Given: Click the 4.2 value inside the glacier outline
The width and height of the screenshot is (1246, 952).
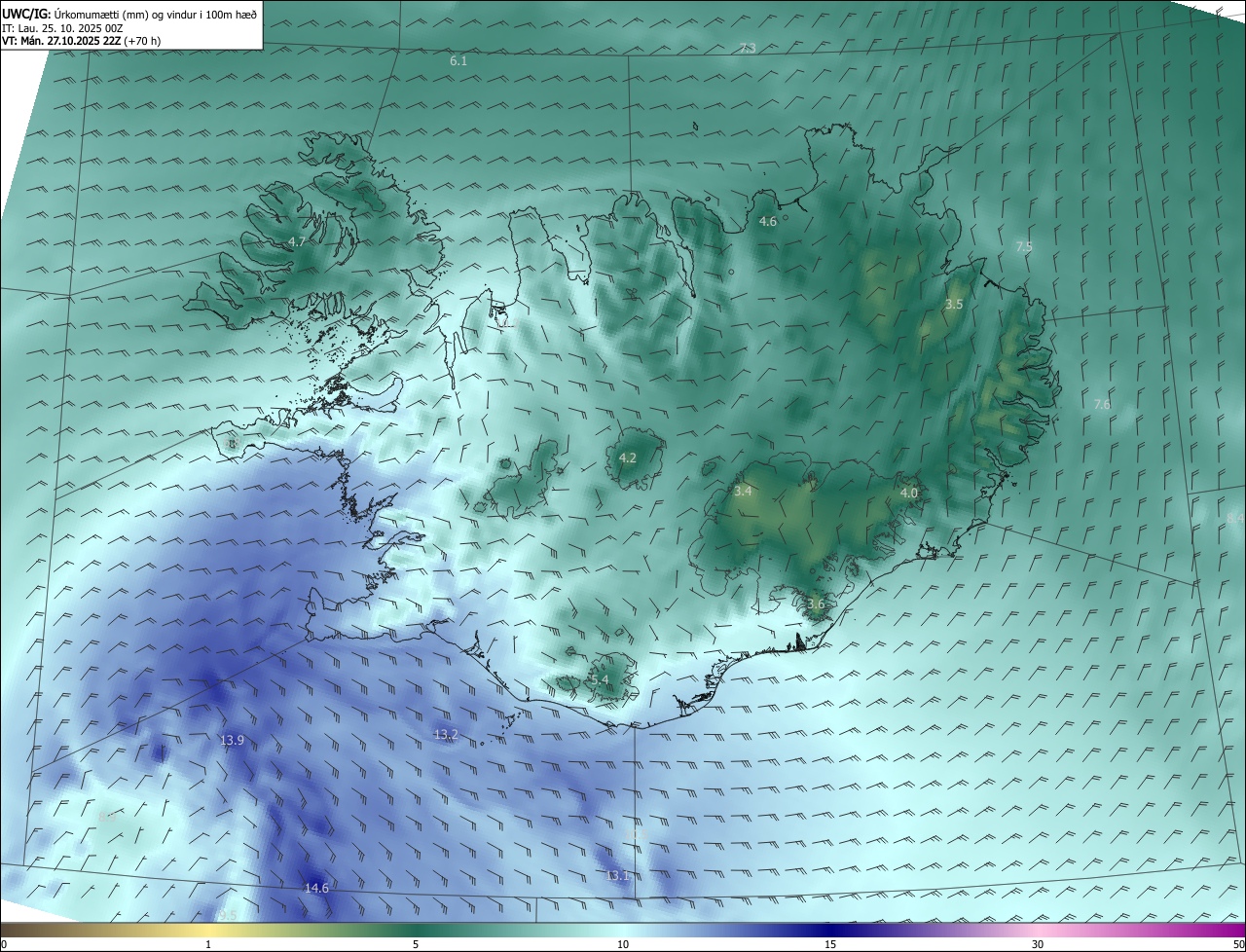Looking at the screenshot, I should click(628, 458).
